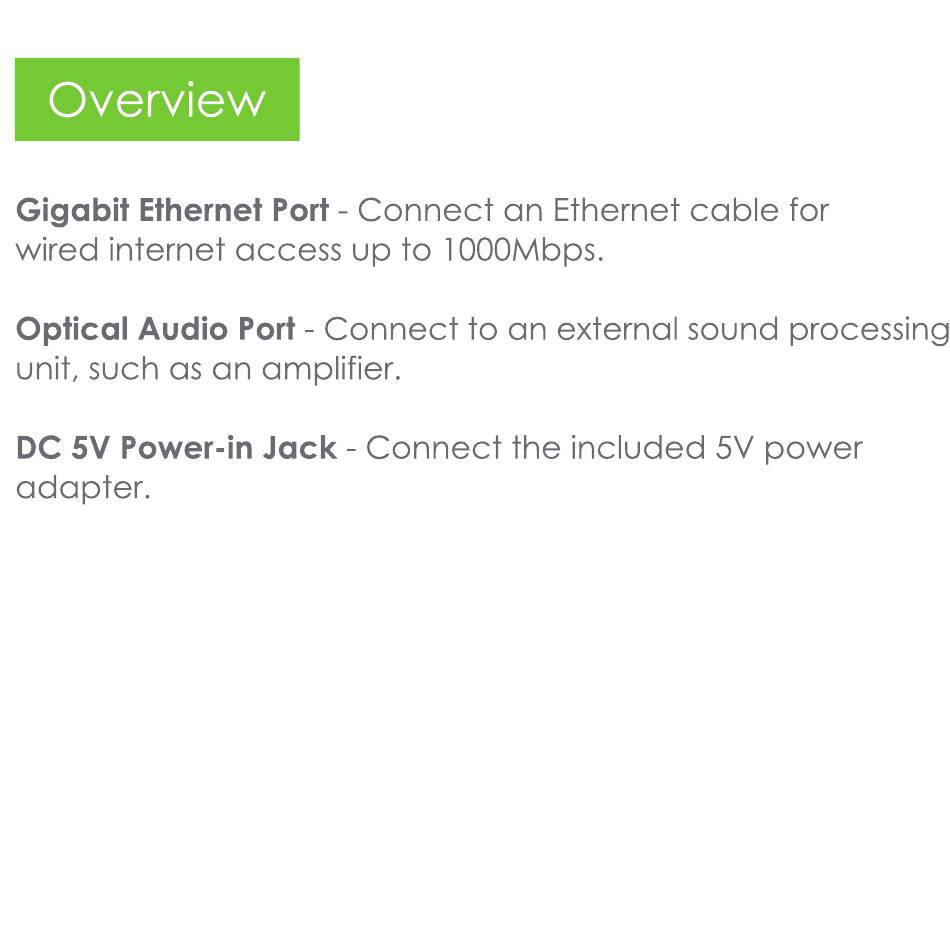Viewport: 950px width, 951px height.
Task: Click the green Overview heading banner
Action: click(x=157, y=99)
